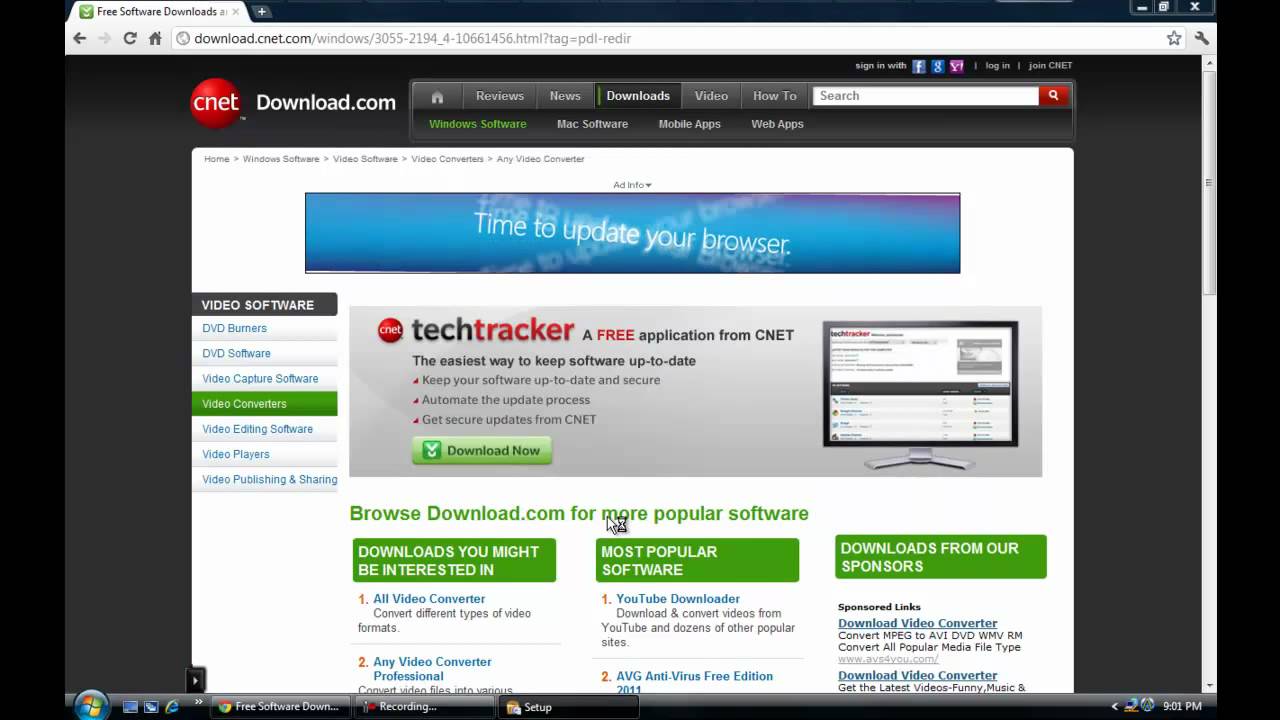The image size is (1280, 720).
Task: Show hidden tray icons arrow
Action: point(1115,706)
